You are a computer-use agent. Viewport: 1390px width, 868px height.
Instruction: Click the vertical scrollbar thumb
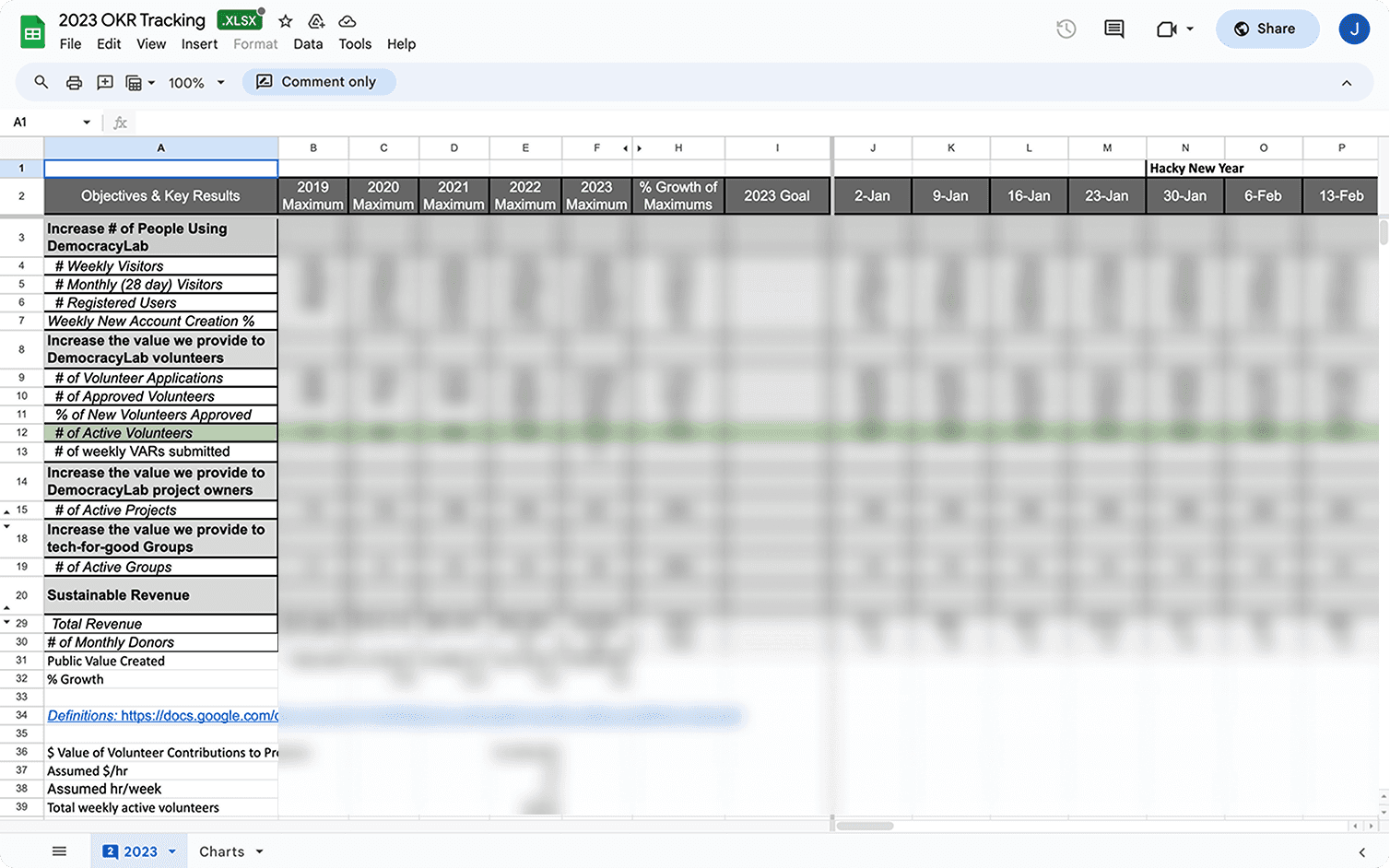[1384, 232]
